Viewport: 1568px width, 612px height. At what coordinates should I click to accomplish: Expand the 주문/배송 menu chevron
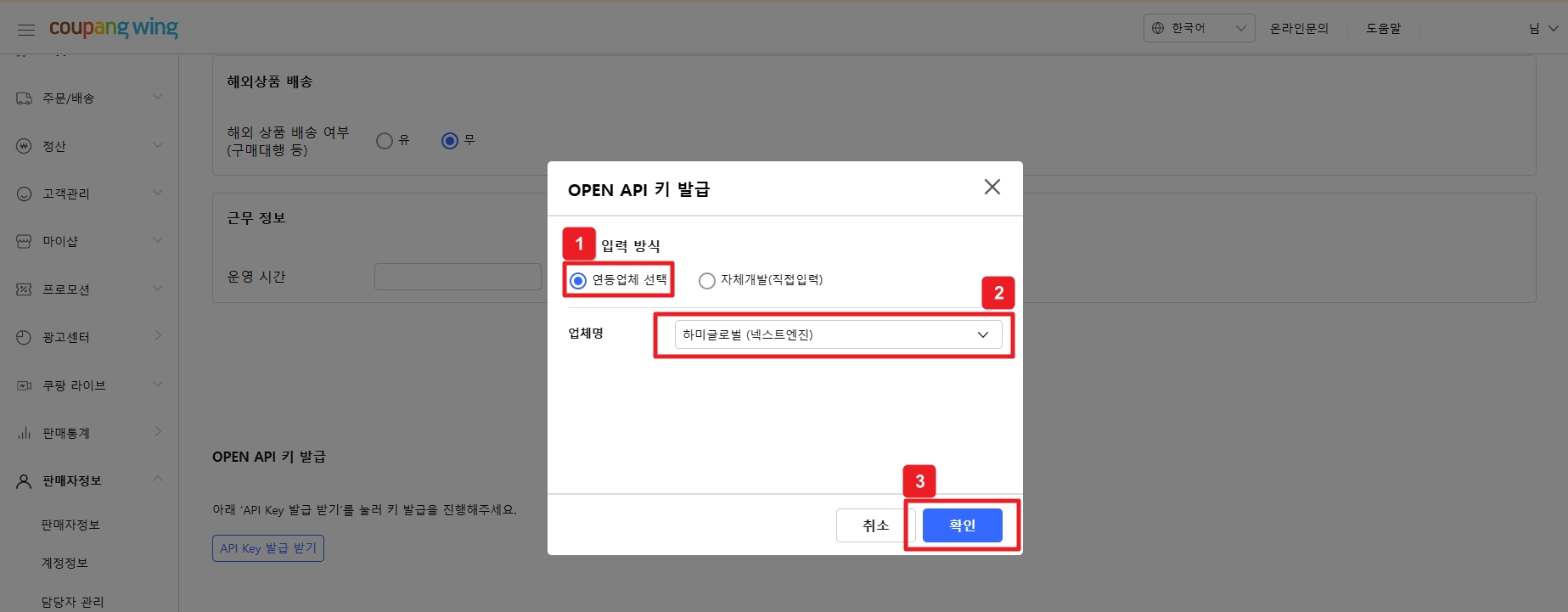(158, 97)
